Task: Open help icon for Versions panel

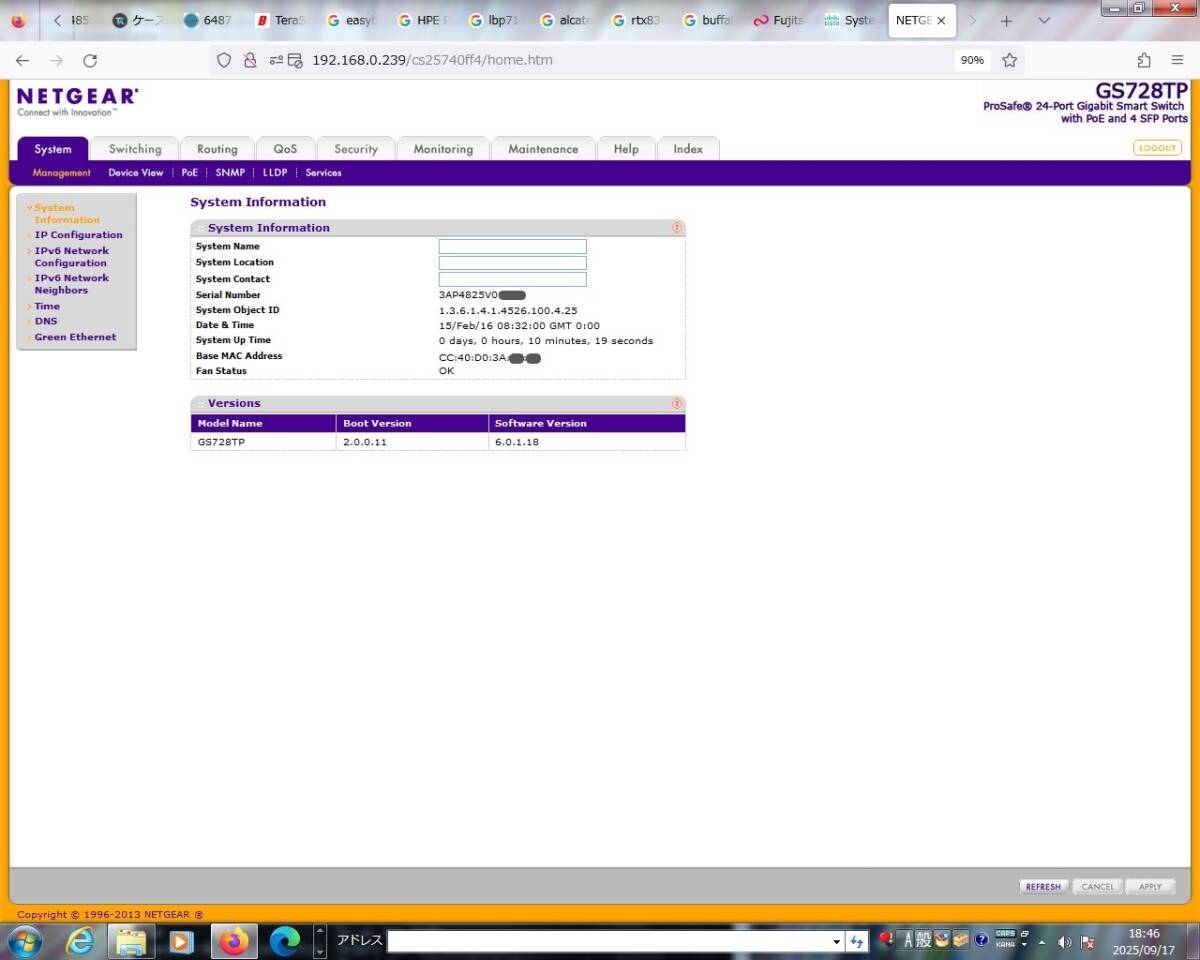Action: tap(677, 404)
